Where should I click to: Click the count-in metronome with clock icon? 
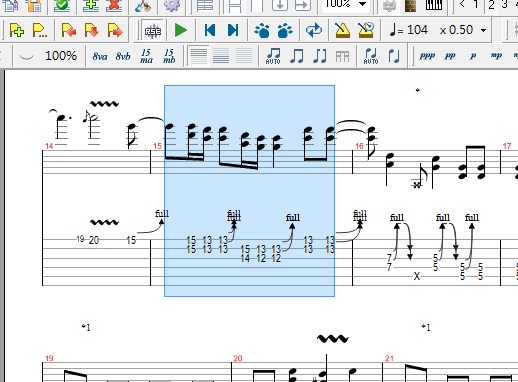click(366, 31)
